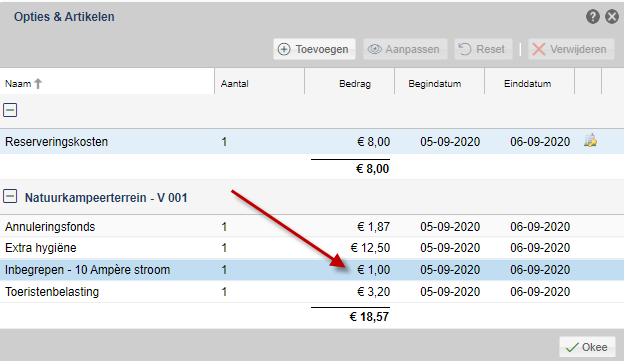Click the Toevoegen button

coord(314,49)
